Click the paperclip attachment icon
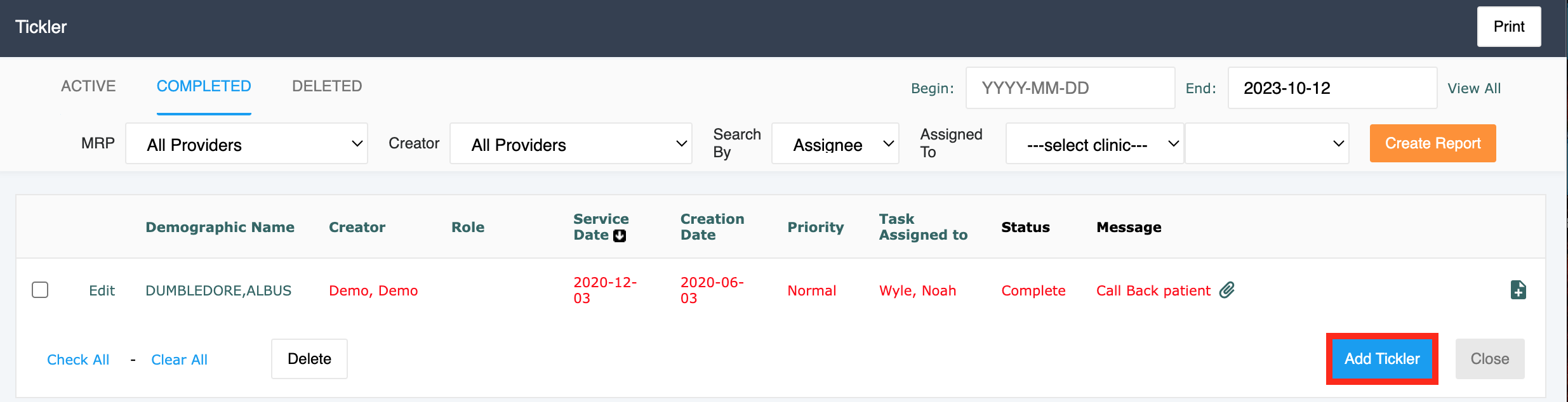This screenshot has height=402, width=1568. click(1227, 290)
